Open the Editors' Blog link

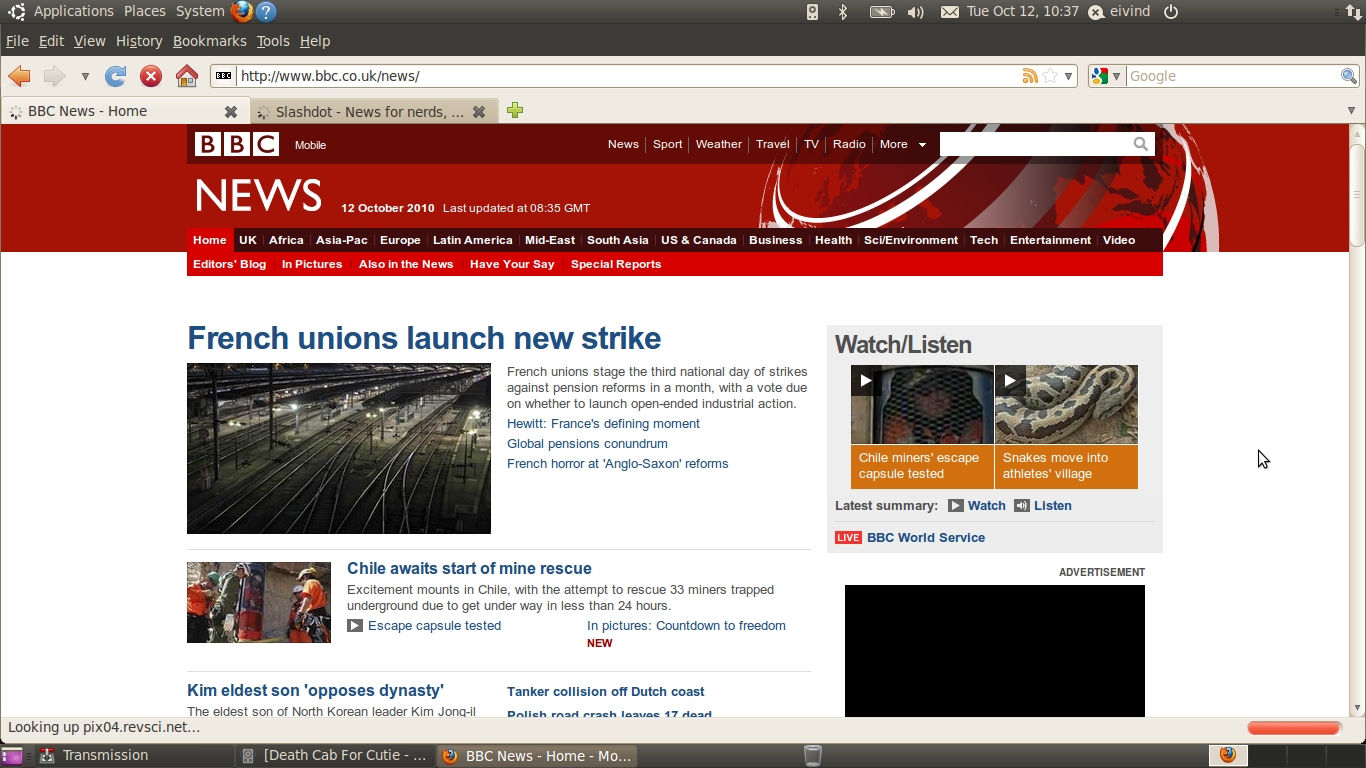[x=229, y=264]
